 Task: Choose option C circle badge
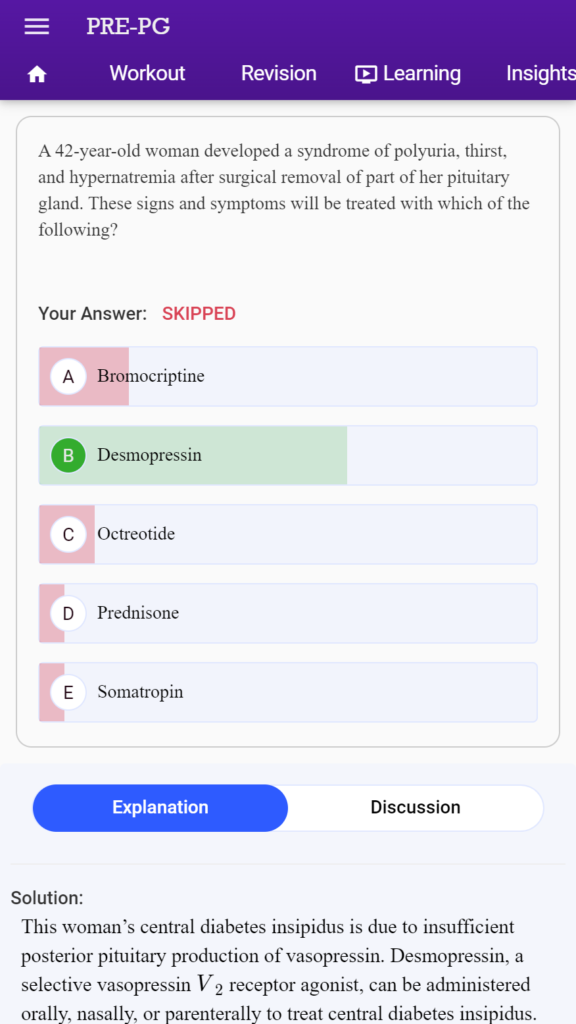68,534
